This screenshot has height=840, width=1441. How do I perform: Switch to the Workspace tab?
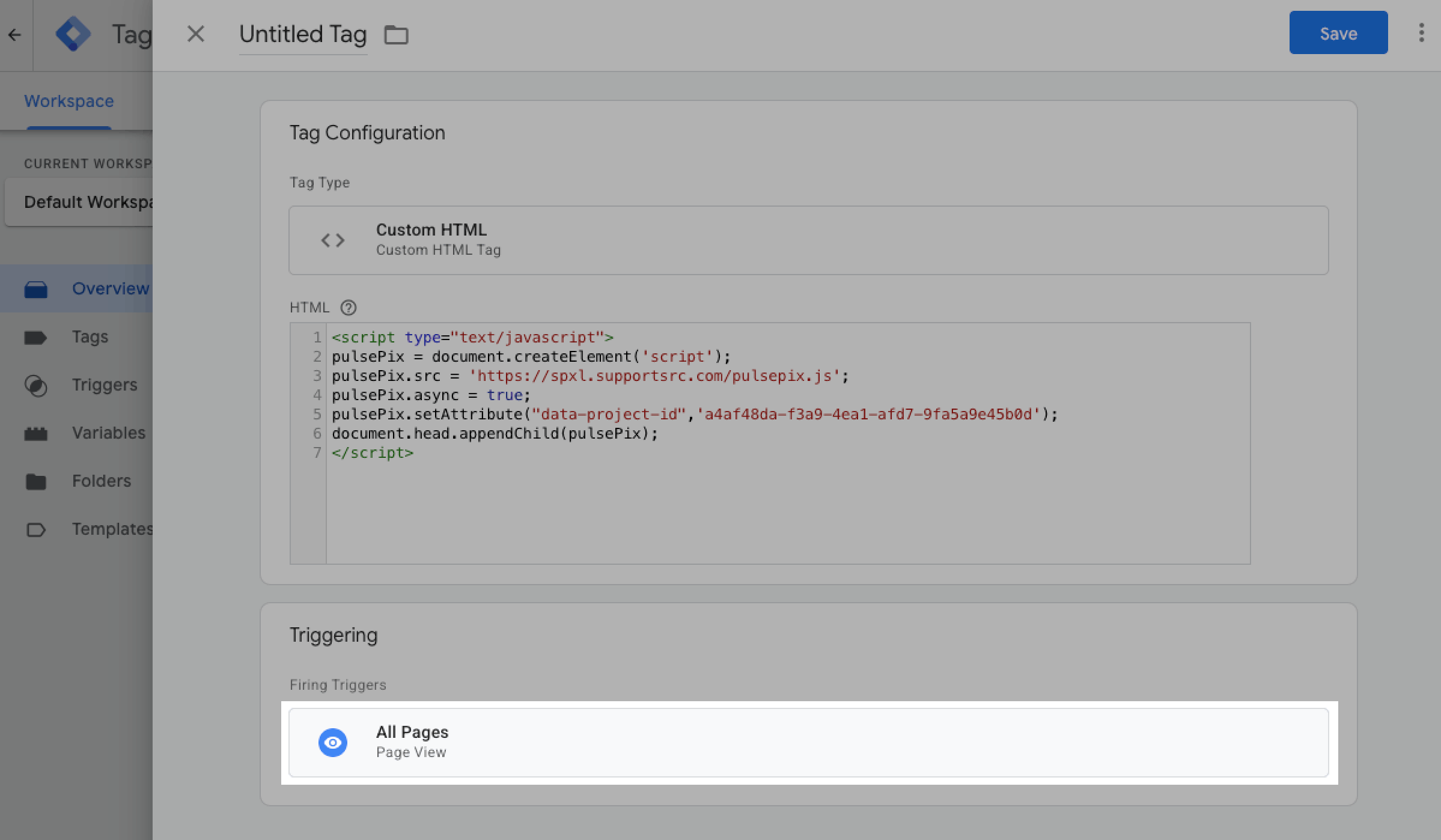pos(69,101)
